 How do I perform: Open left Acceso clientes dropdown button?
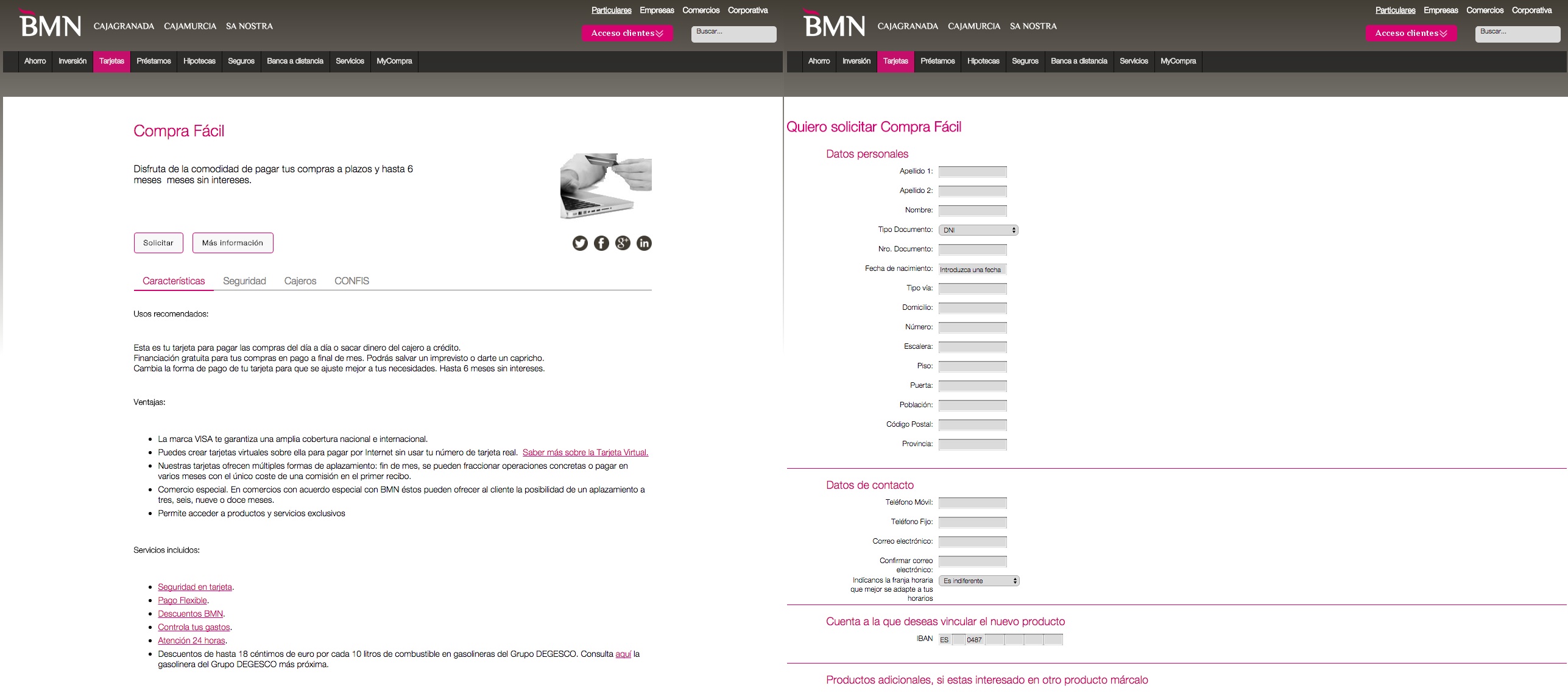tap(627, 33)
